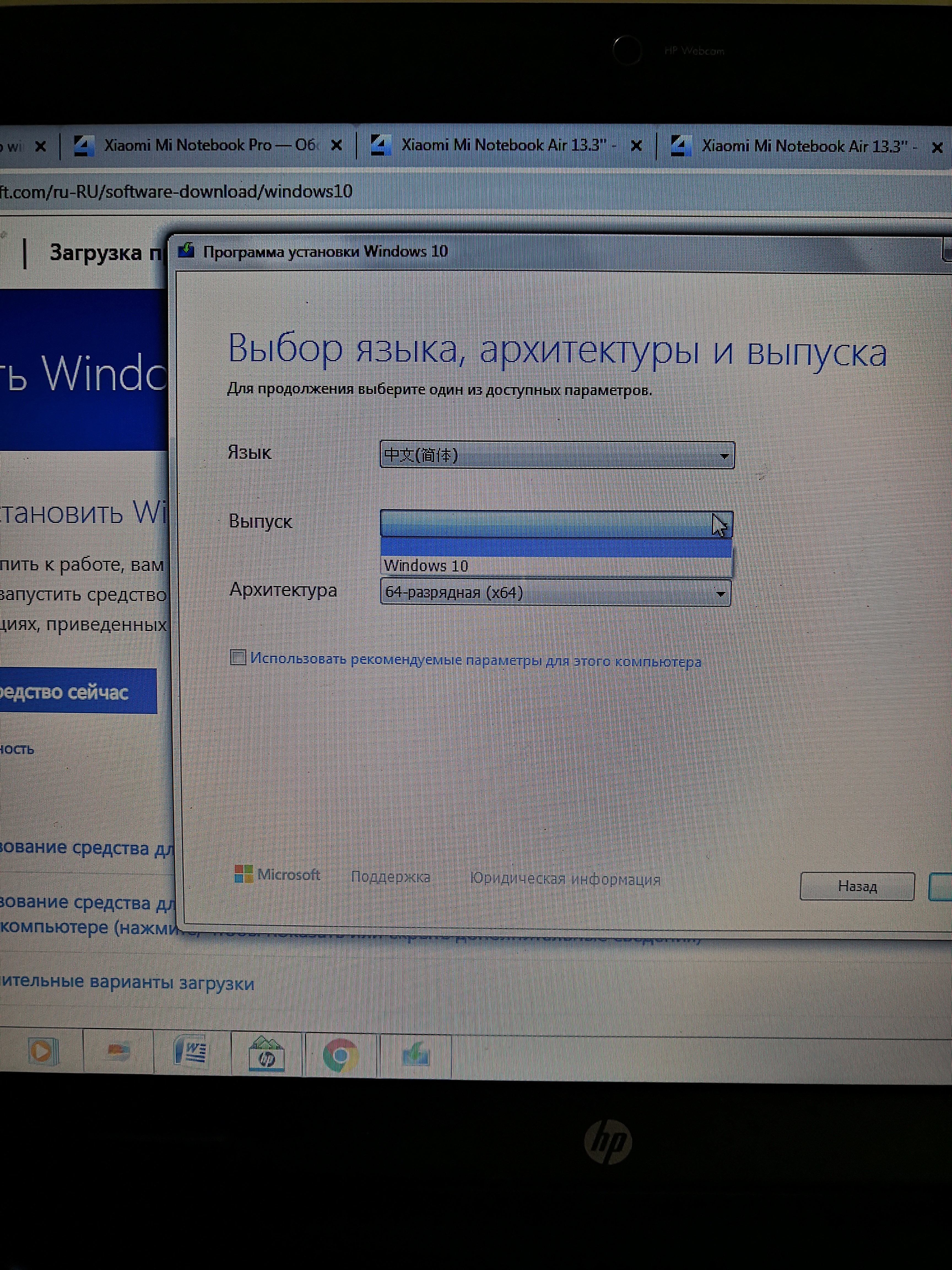Click the favicon of the last Notebook Air tab
952x1270 pixels.
(681, 146)
